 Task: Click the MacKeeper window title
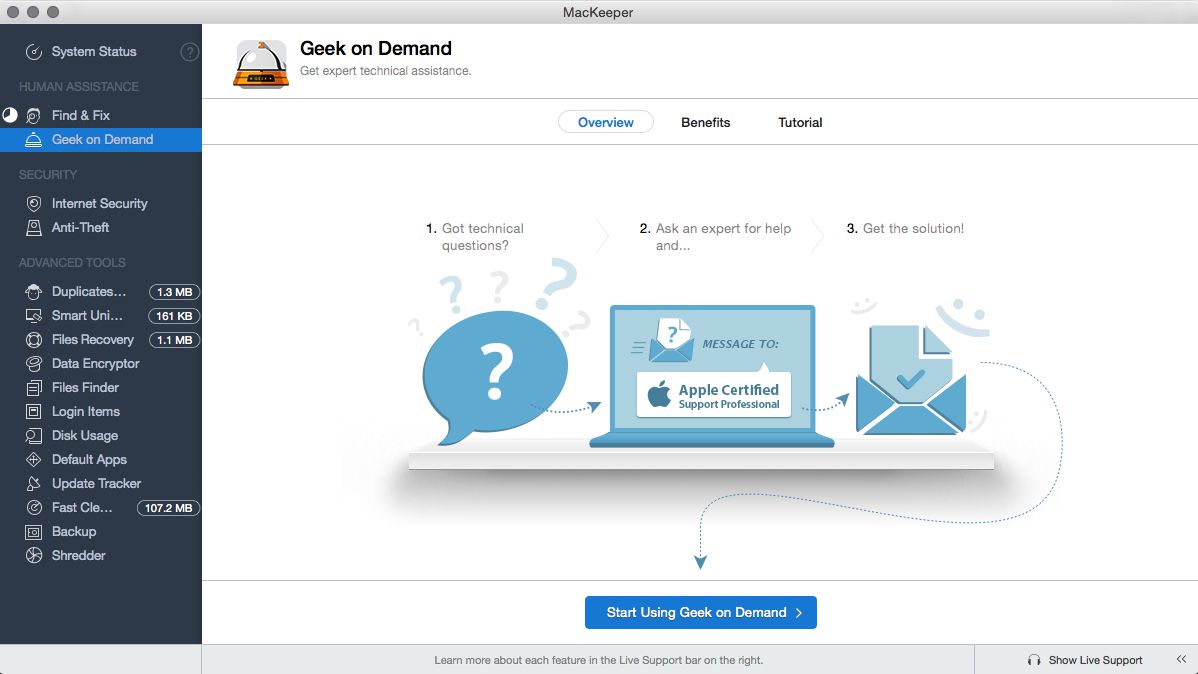[598, 12]
